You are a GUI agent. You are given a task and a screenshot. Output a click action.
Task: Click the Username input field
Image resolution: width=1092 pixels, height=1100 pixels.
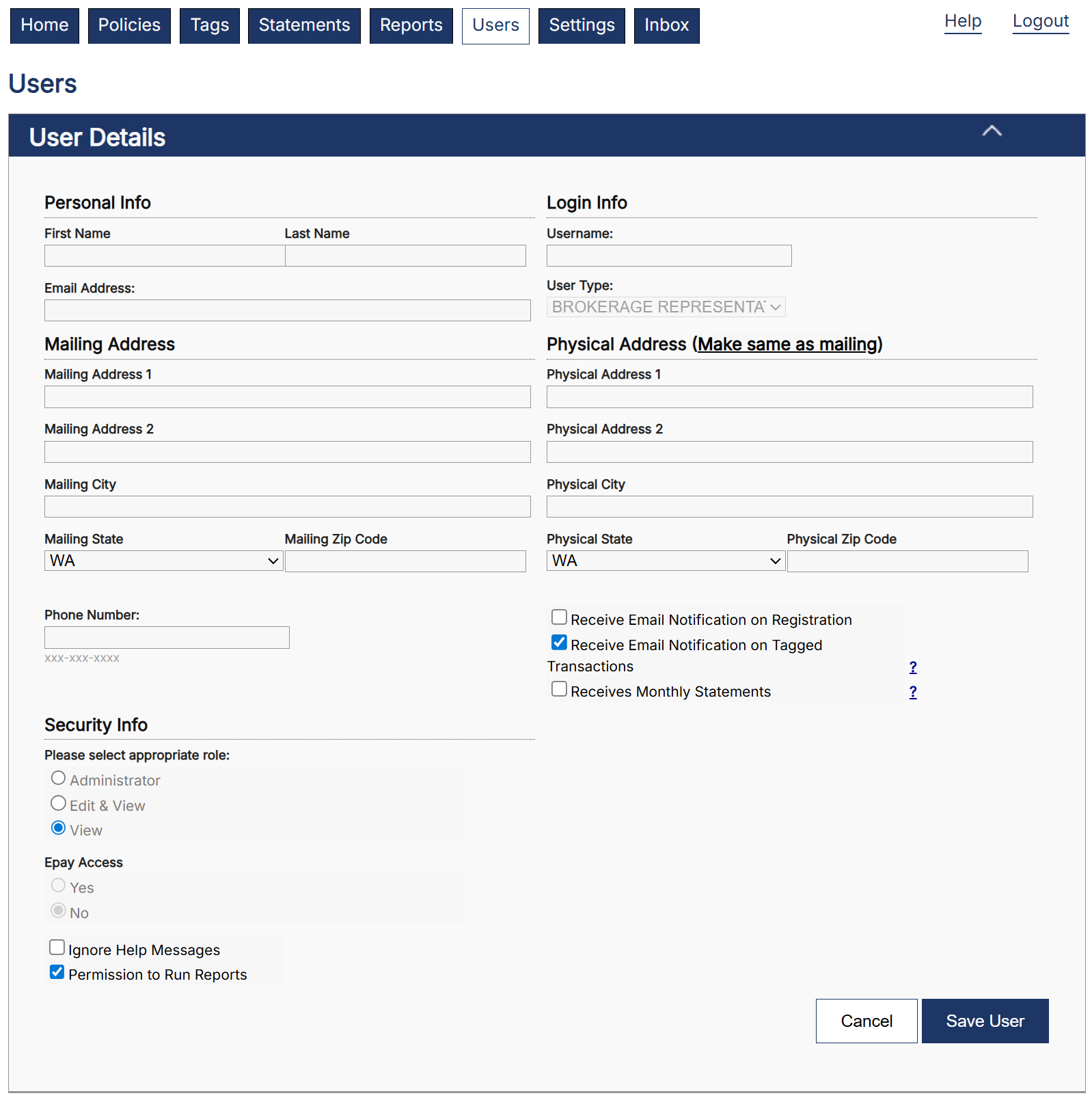669,256
